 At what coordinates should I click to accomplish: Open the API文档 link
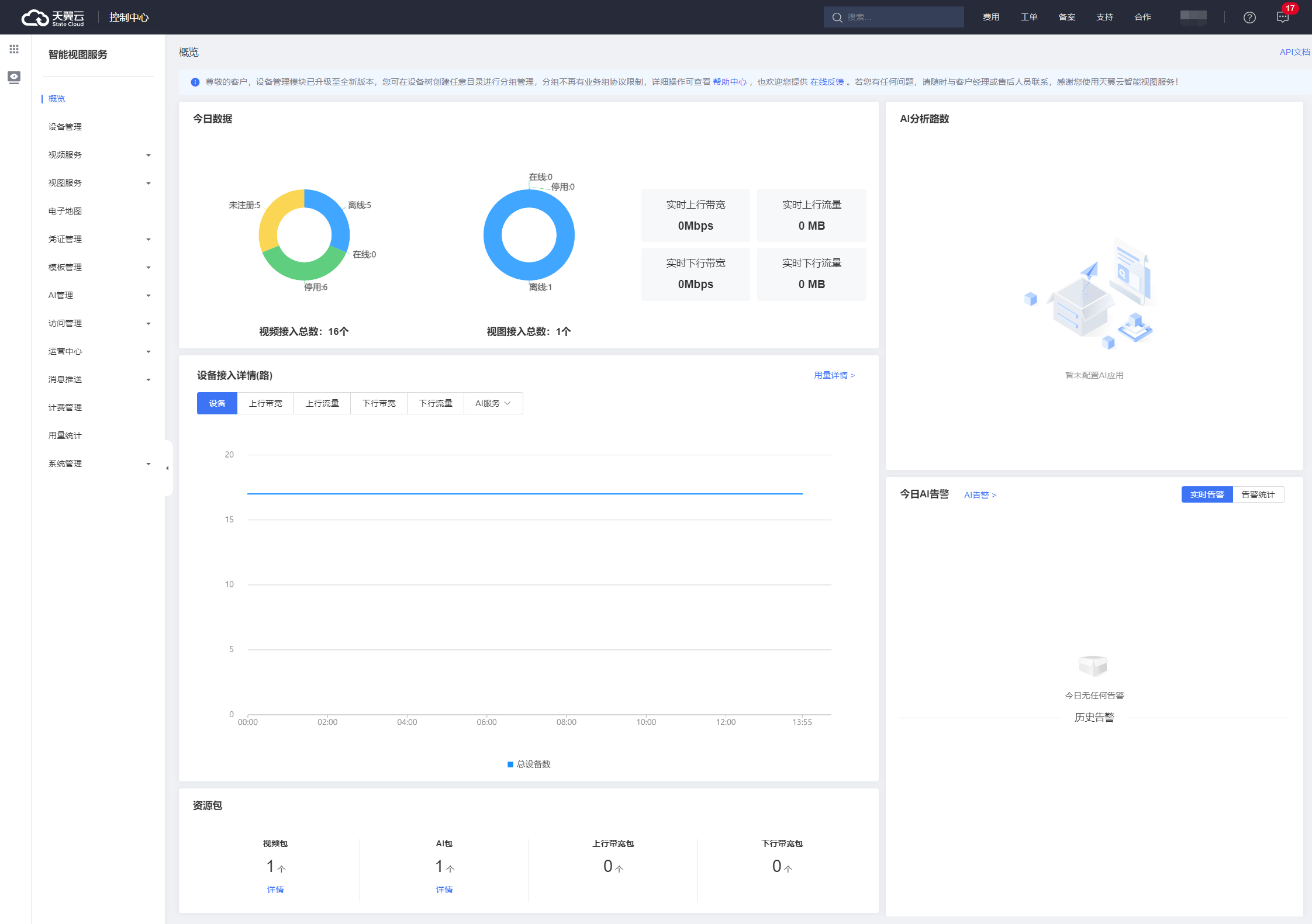[1294, 52]
